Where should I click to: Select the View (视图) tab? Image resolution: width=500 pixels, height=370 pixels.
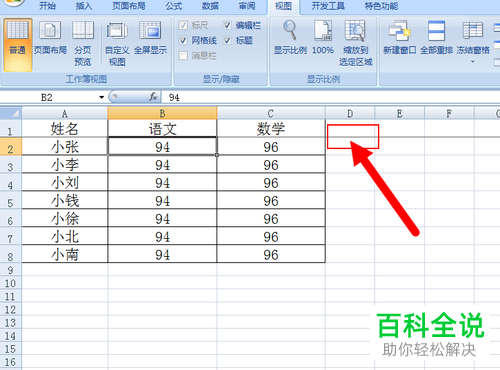coord(283,6)
